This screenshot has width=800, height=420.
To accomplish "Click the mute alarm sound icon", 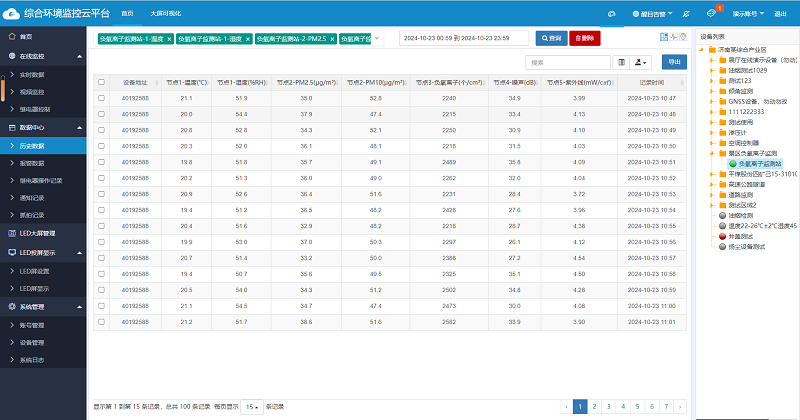I will [x=685, y=14].
